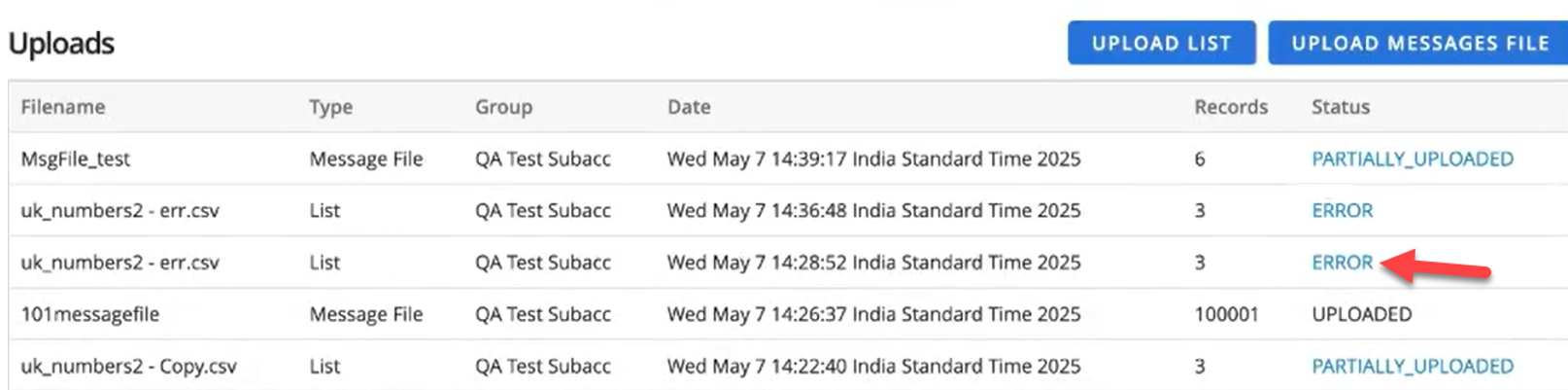Click the Filename column header
The height and width of the screenshot is (390, 1568).
tap(63, 107)
